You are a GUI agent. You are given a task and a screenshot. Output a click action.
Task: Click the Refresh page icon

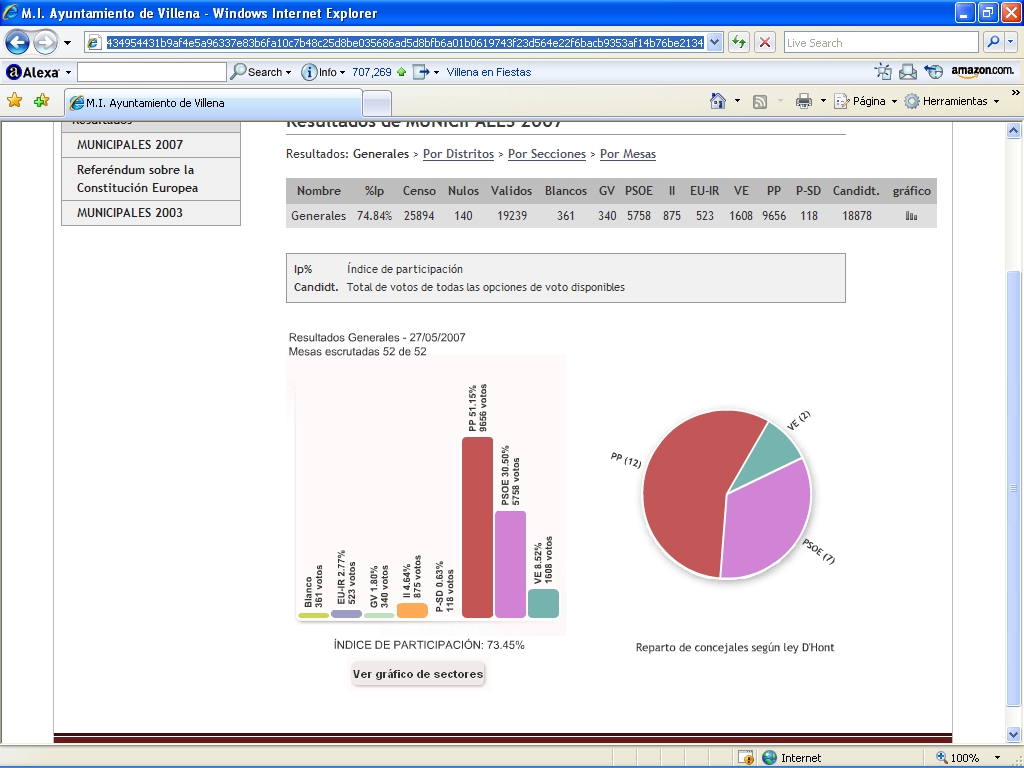(739, 43)
